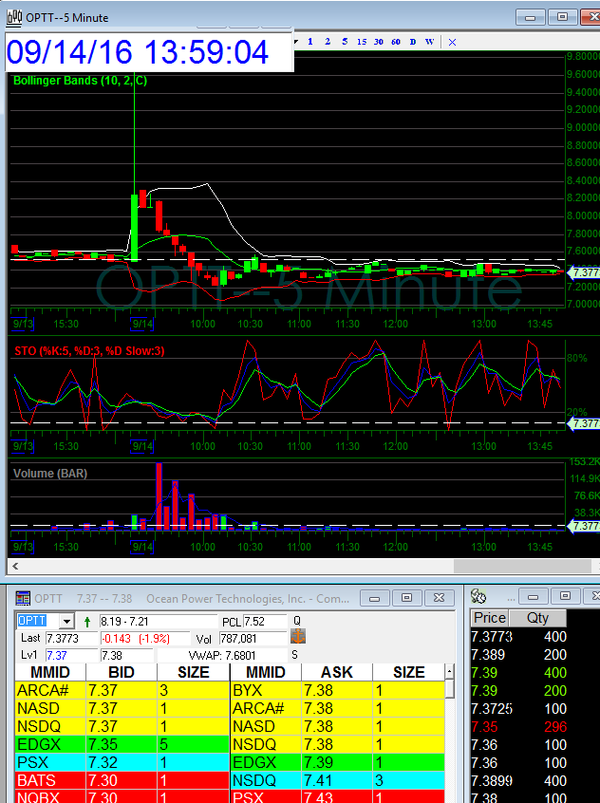Click the Bollinger Bands indicator label
Screen dimensions: 600x803
tap(80, 81)
